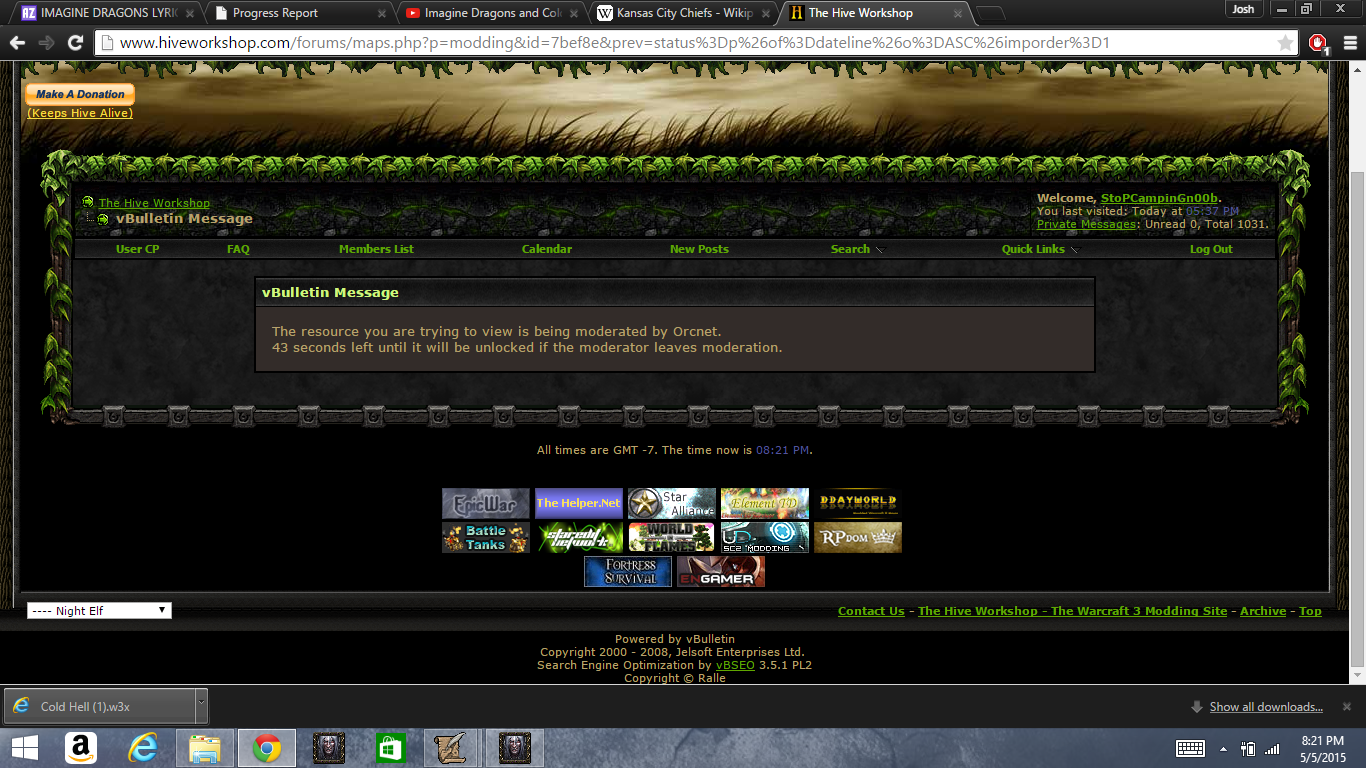Open the Night Elf style dropdown
This screenshot has width=1366, height=768.
coord(99,611)
